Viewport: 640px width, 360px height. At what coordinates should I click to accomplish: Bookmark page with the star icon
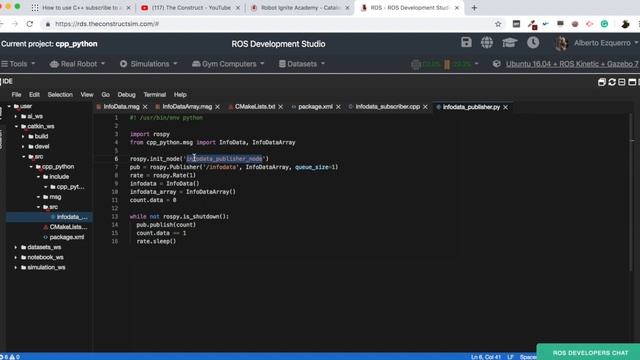click(498, 24)
